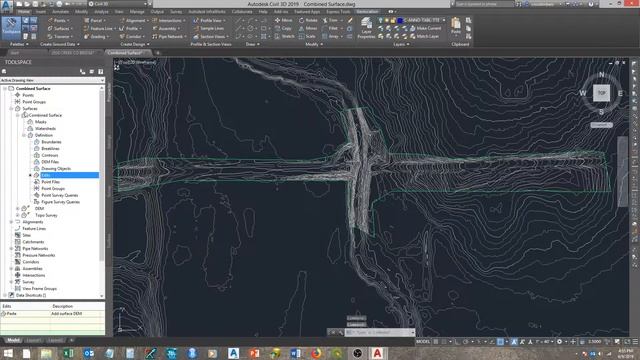Viewport: 640px width, 360px height.
Task: Toggle current layer freeze sun icon
Action: (x=387, y=20)
